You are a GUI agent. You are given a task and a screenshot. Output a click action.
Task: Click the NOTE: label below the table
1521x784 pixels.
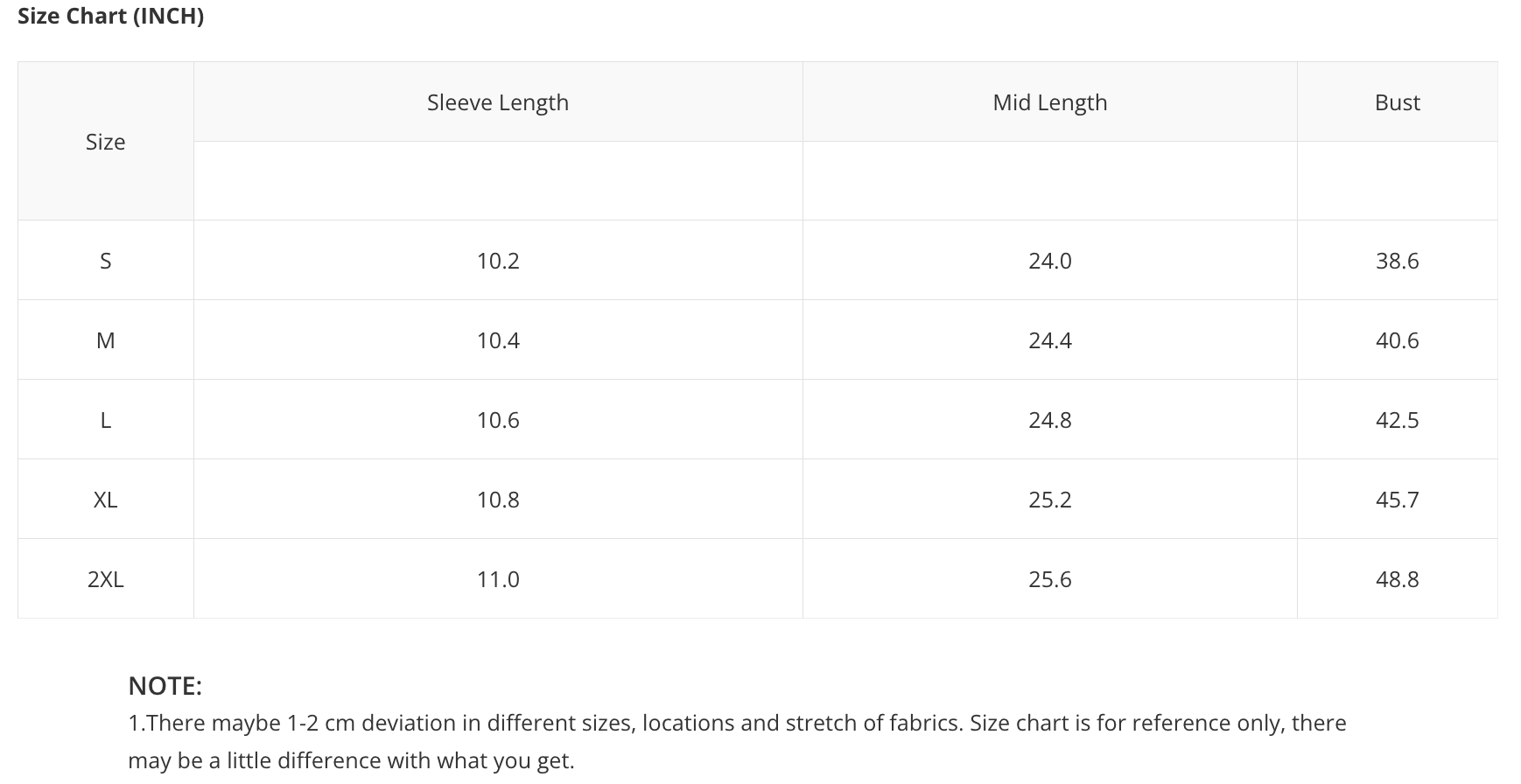[x=165, y=686]
